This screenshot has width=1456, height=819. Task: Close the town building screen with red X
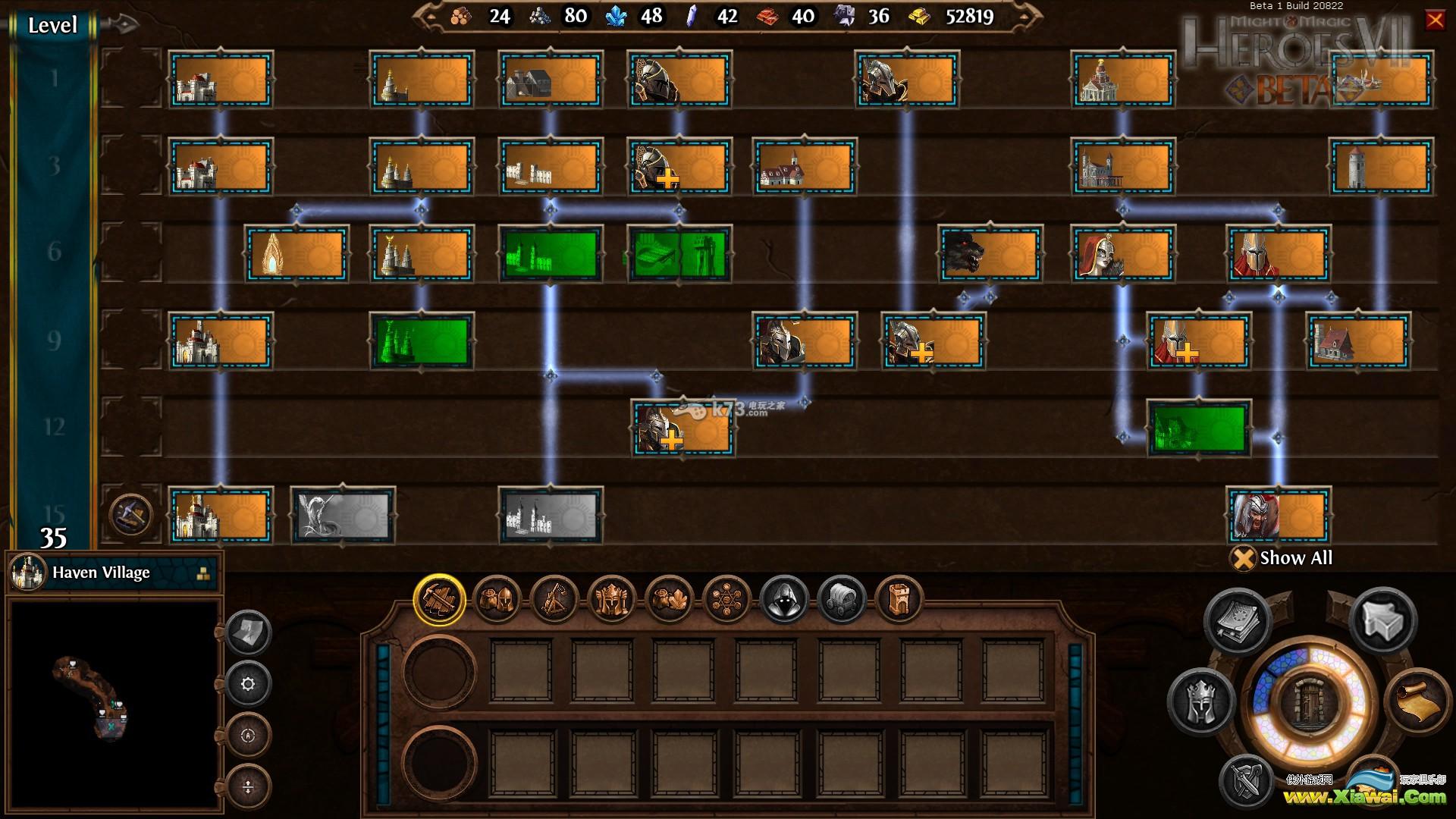coord(1435,20)
